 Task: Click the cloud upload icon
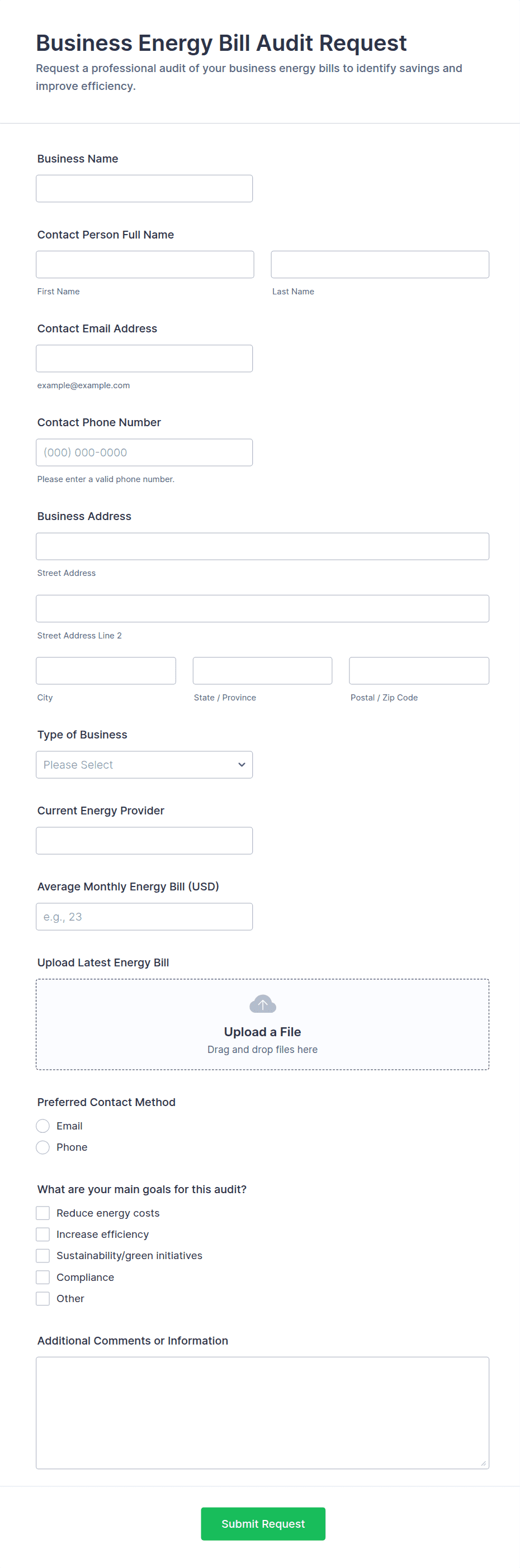(x=262, y=1004)
